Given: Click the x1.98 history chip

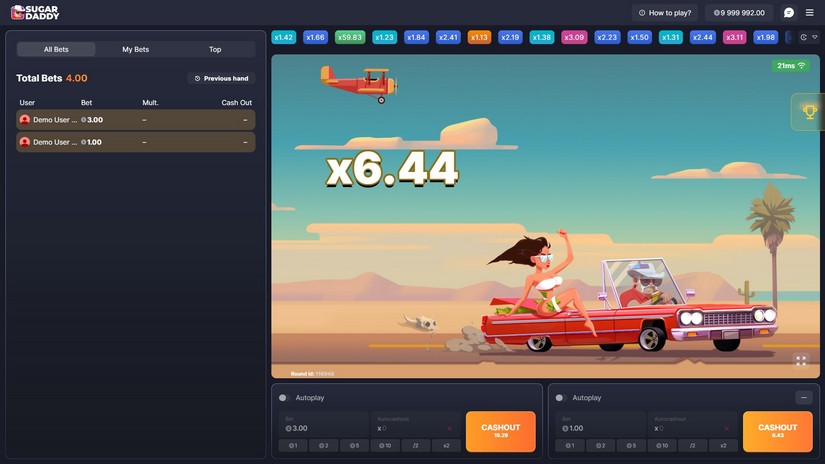Looking at the screenshot, I should click(x=766, y=37).
